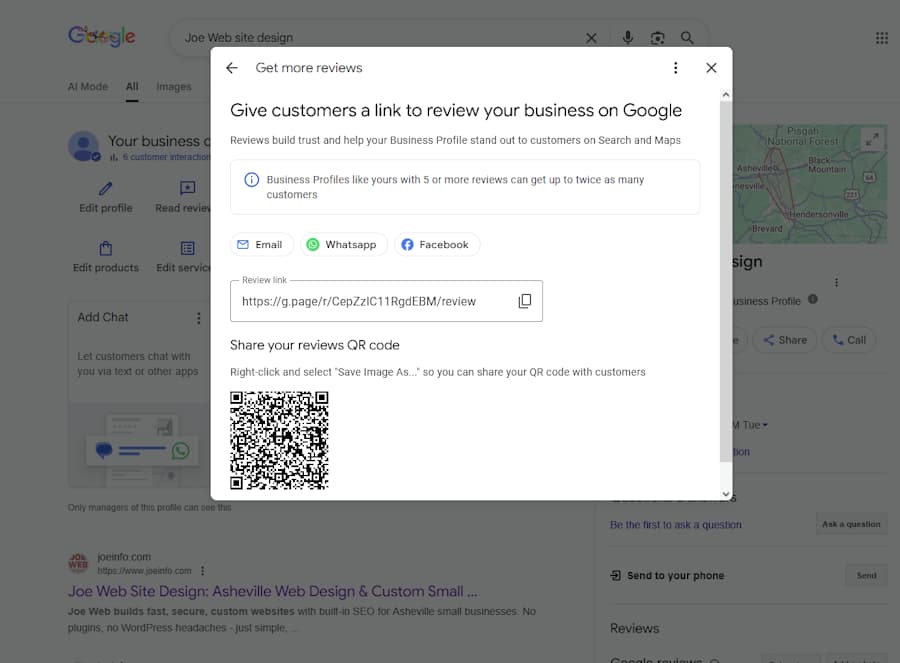Screen dimensions: 900x663
Task: Expand the map to full view
Action: (x=872, y=140)
